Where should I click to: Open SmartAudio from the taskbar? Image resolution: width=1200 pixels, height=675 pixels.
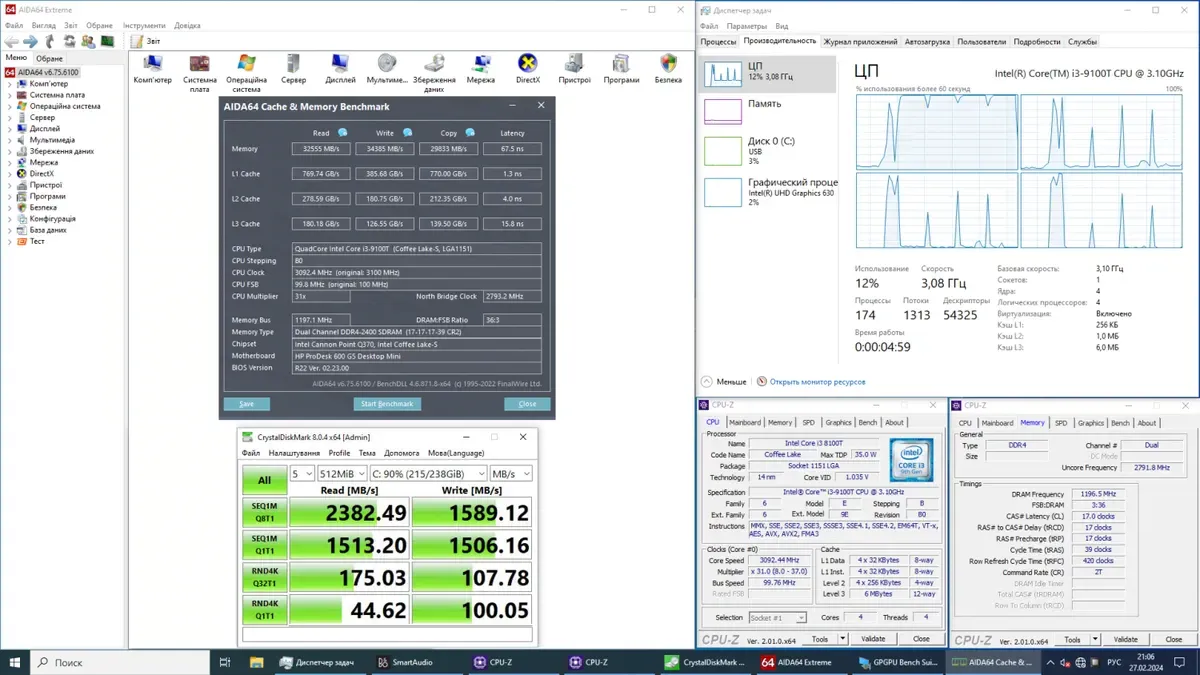pos(405,662)
